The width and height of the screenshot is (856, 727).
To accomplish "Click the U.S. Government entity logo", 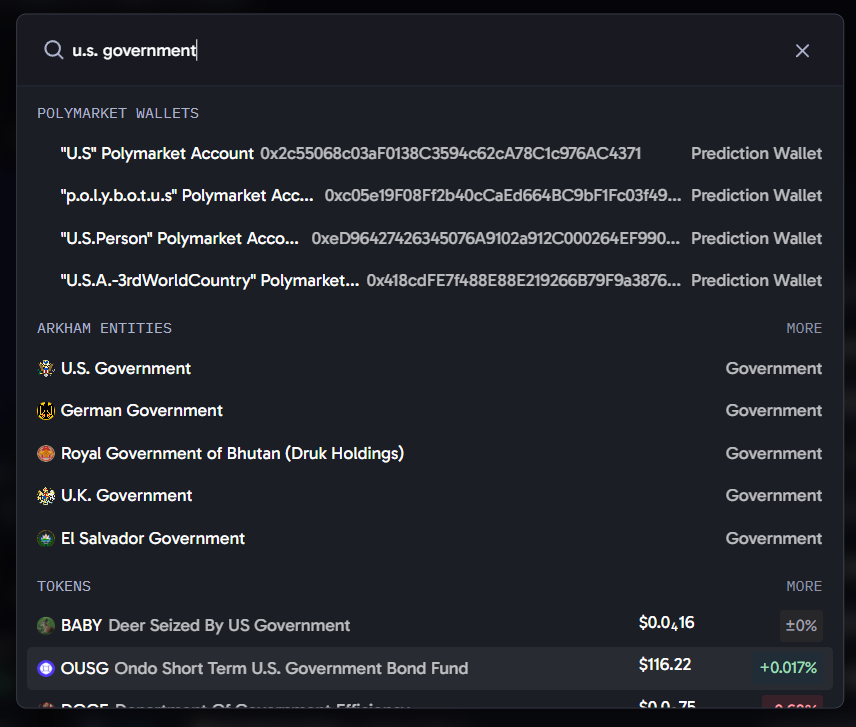I will tap(46, 368).
